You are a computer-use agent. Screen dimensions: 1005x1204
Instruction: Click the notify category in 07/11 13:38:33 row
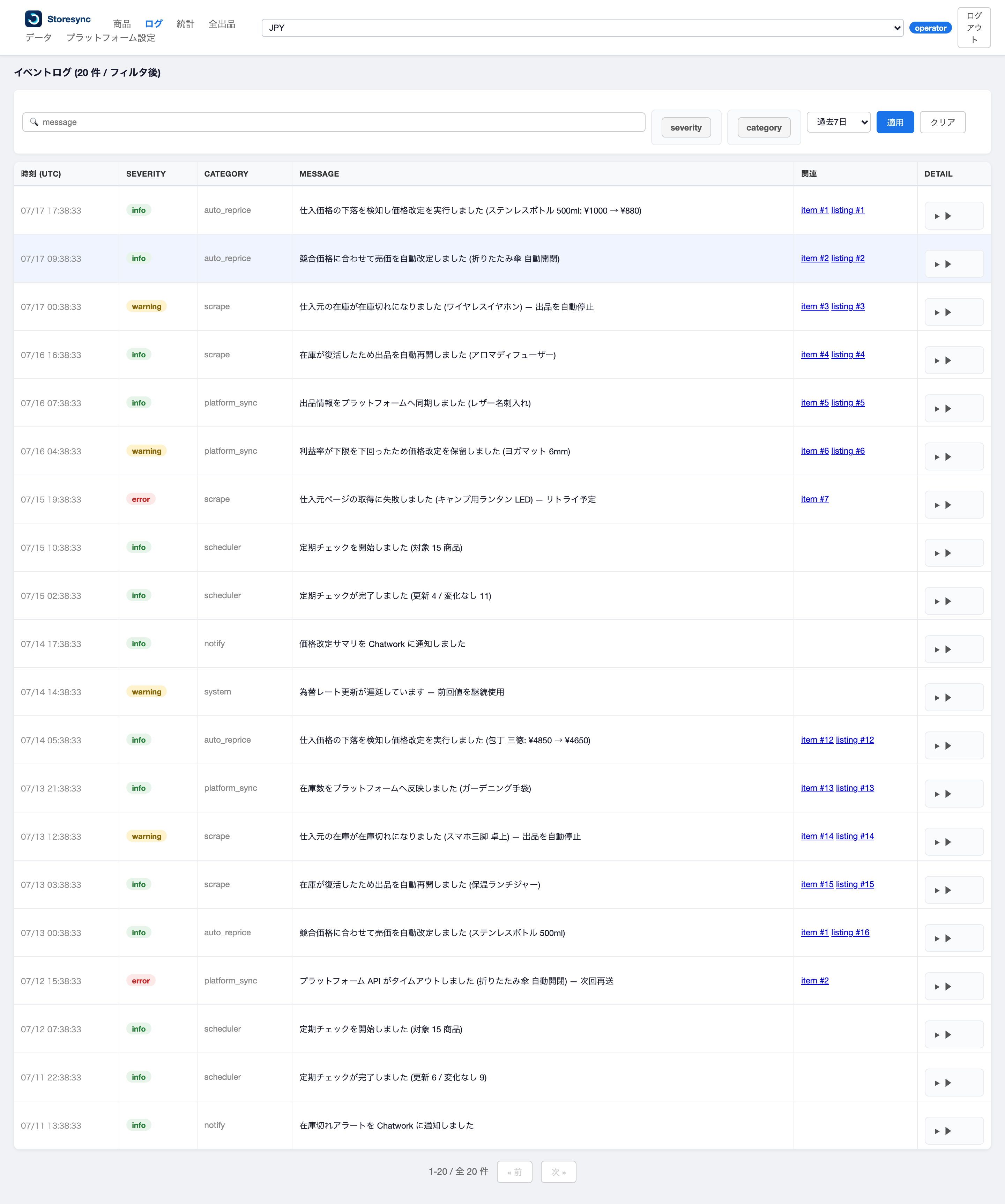point(214,1125)
